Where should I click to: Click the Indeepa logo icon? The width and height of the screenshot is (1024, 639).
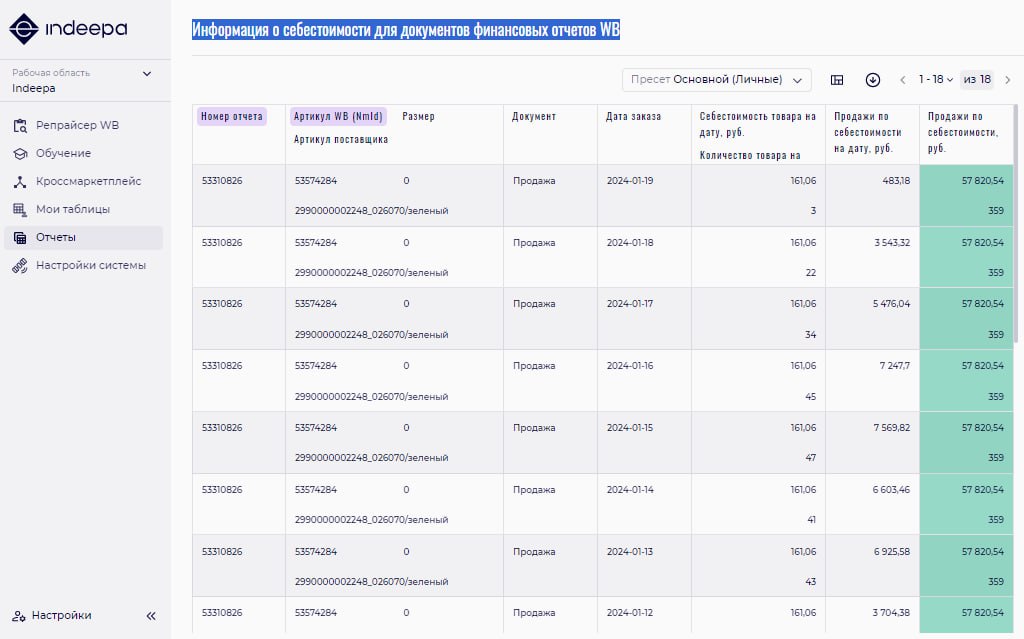point(24,29)
